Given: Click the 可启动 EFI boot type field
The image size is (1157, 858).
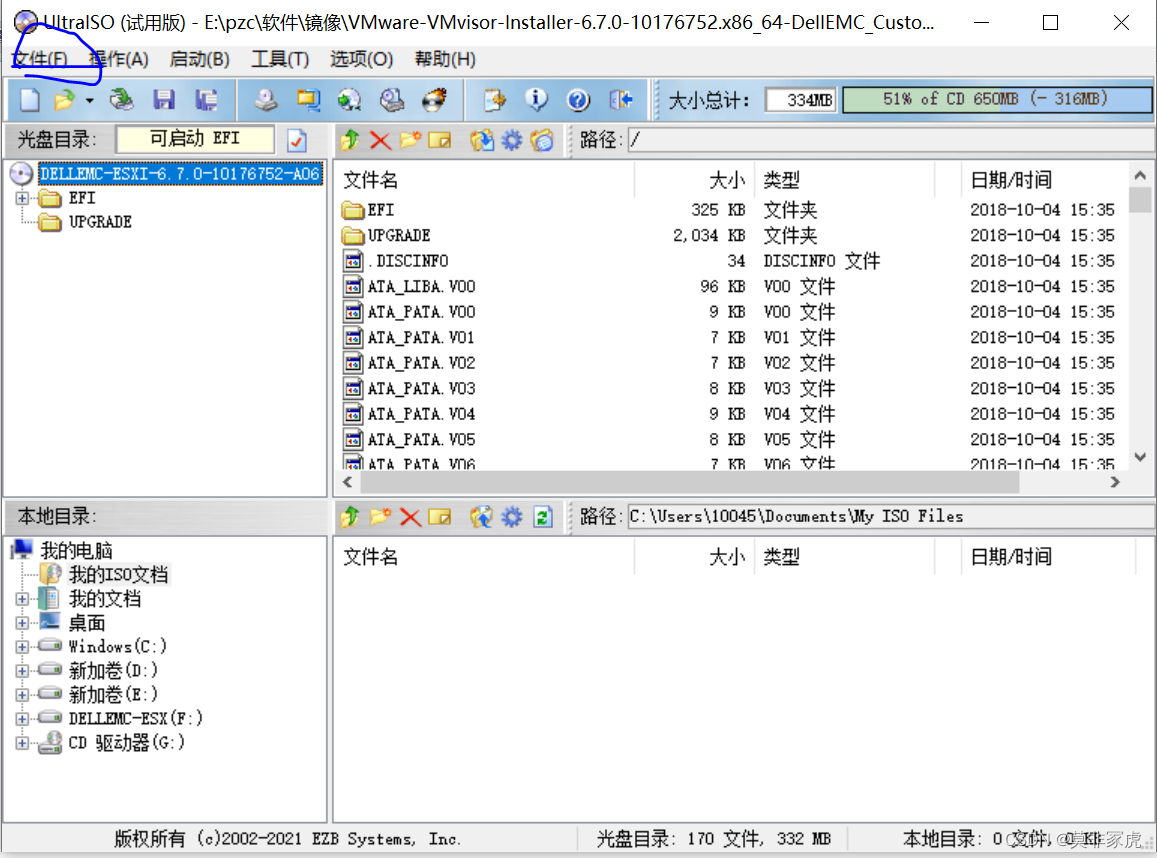Looking at the screenshot, I should tap(195, 139).
